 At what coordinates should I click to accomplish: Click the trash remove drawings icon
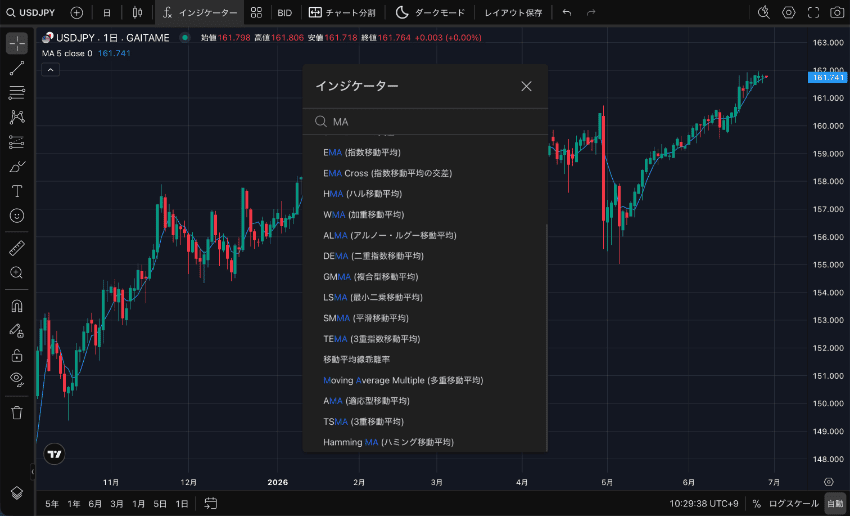point(17,413)
